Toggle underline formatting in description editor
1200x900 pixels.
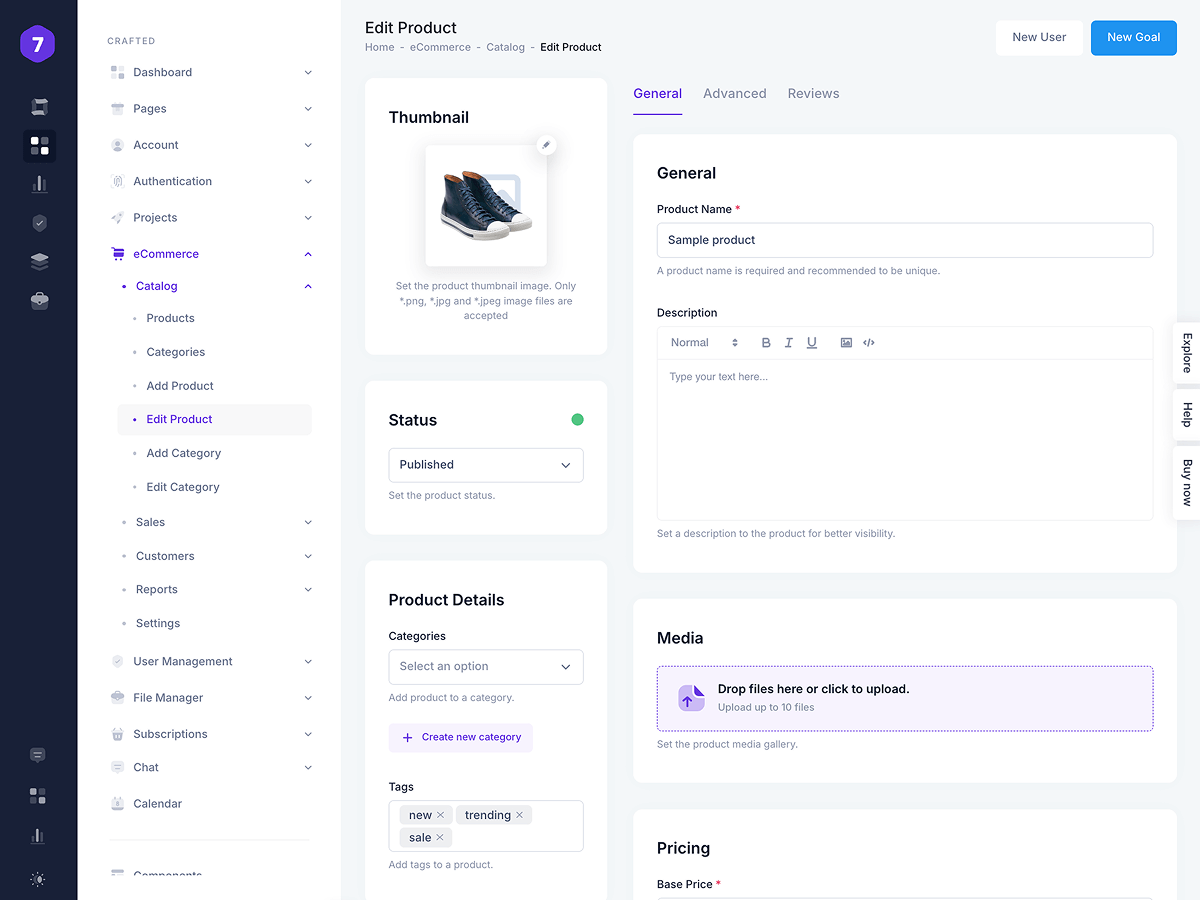(811, 343)
